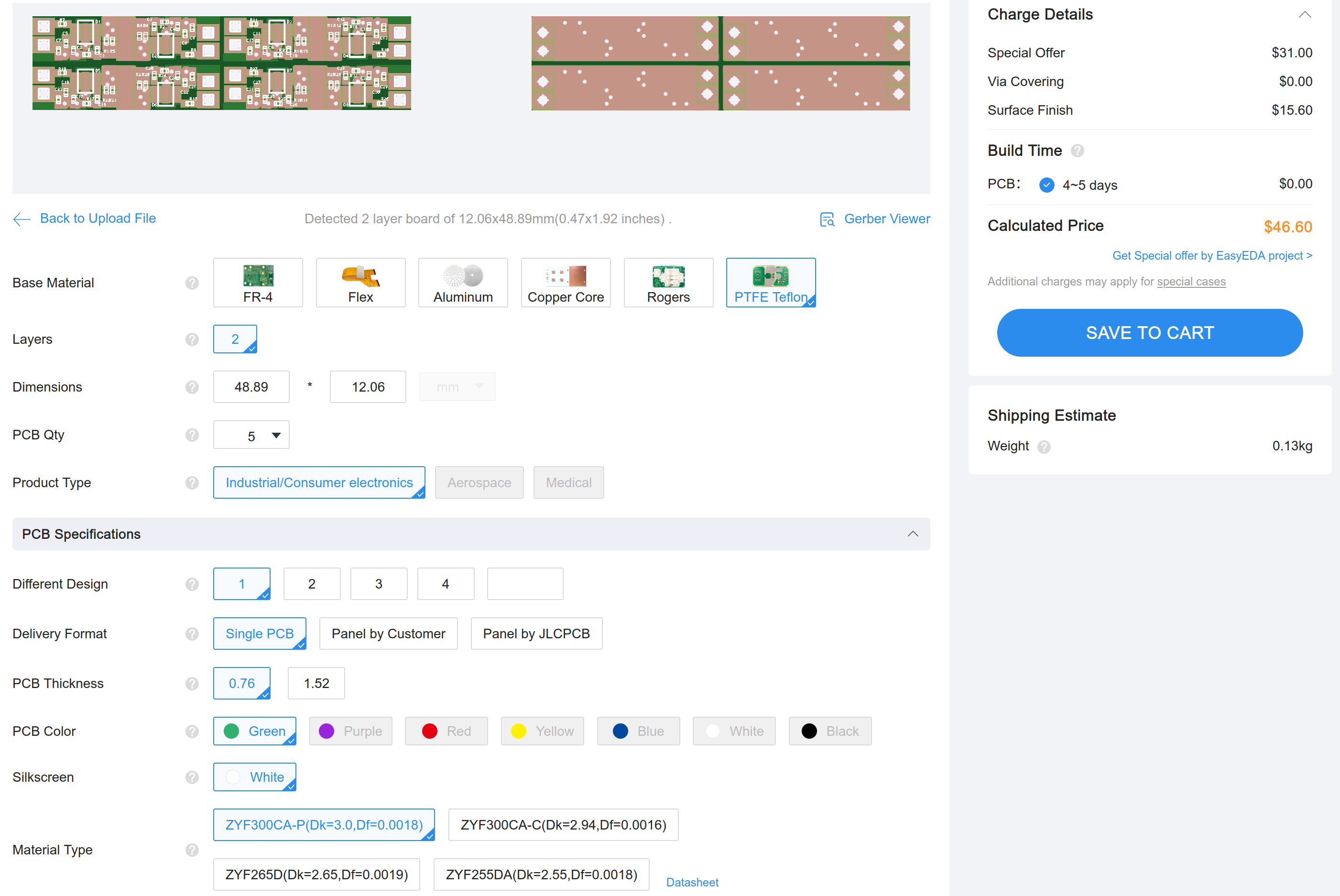This screenshot has width=1340, height=896.
Task: Click the SAVE TO CART button
Action: coord(1149,333)
